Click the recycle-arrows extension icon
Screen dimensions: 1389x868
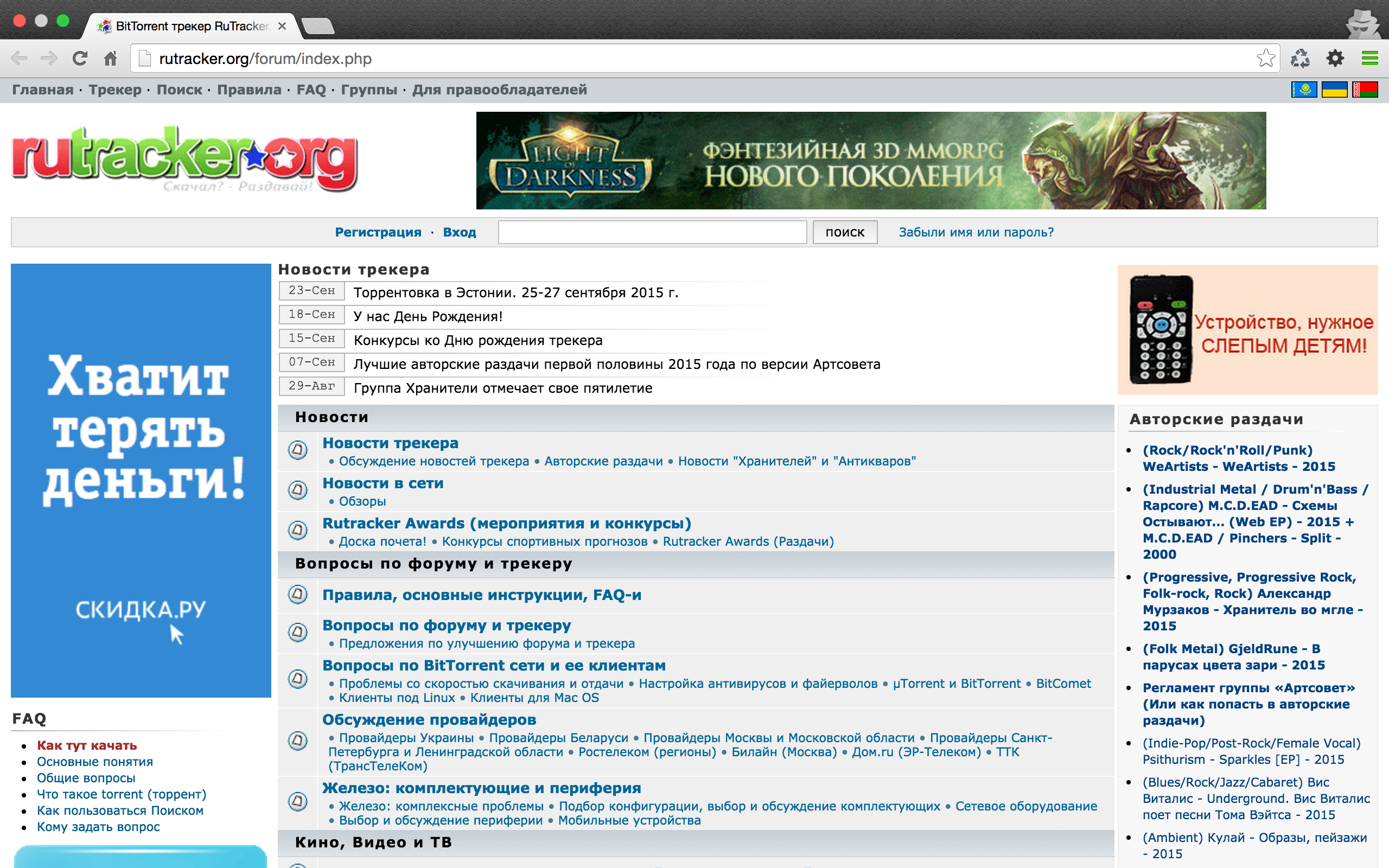pyautogui.click(x=1300, y=59)
